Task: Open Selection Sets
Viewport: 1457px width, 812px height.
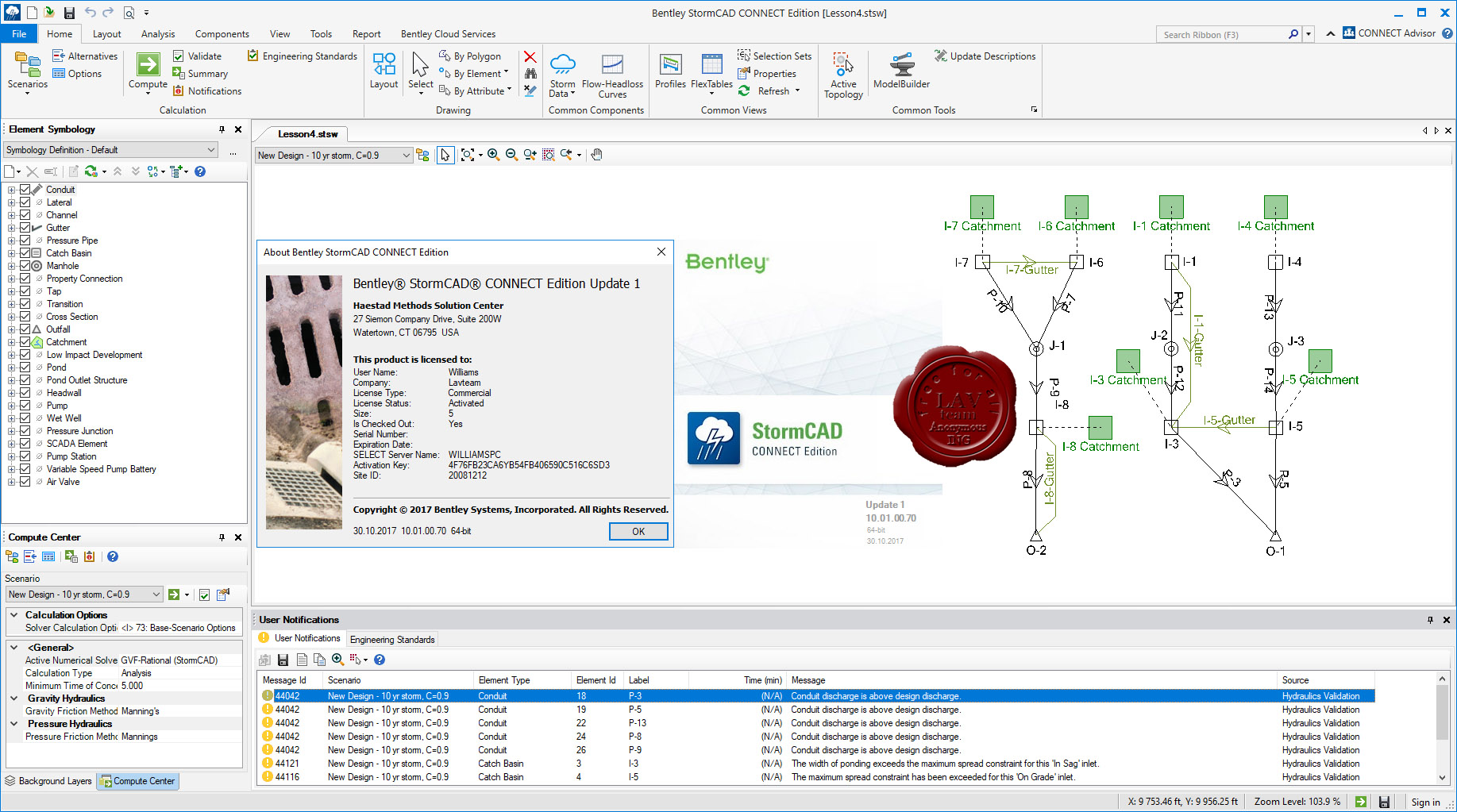Action: coord(774,56)
